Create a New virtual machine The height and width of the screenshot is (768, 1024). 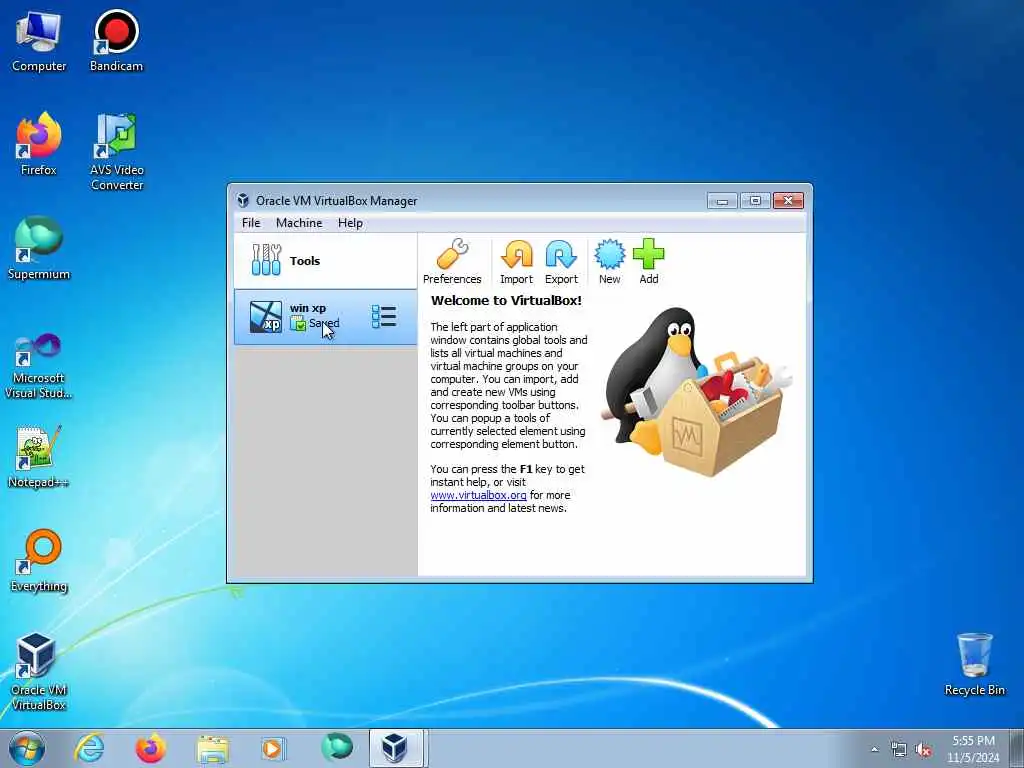(x=609, y=262)
